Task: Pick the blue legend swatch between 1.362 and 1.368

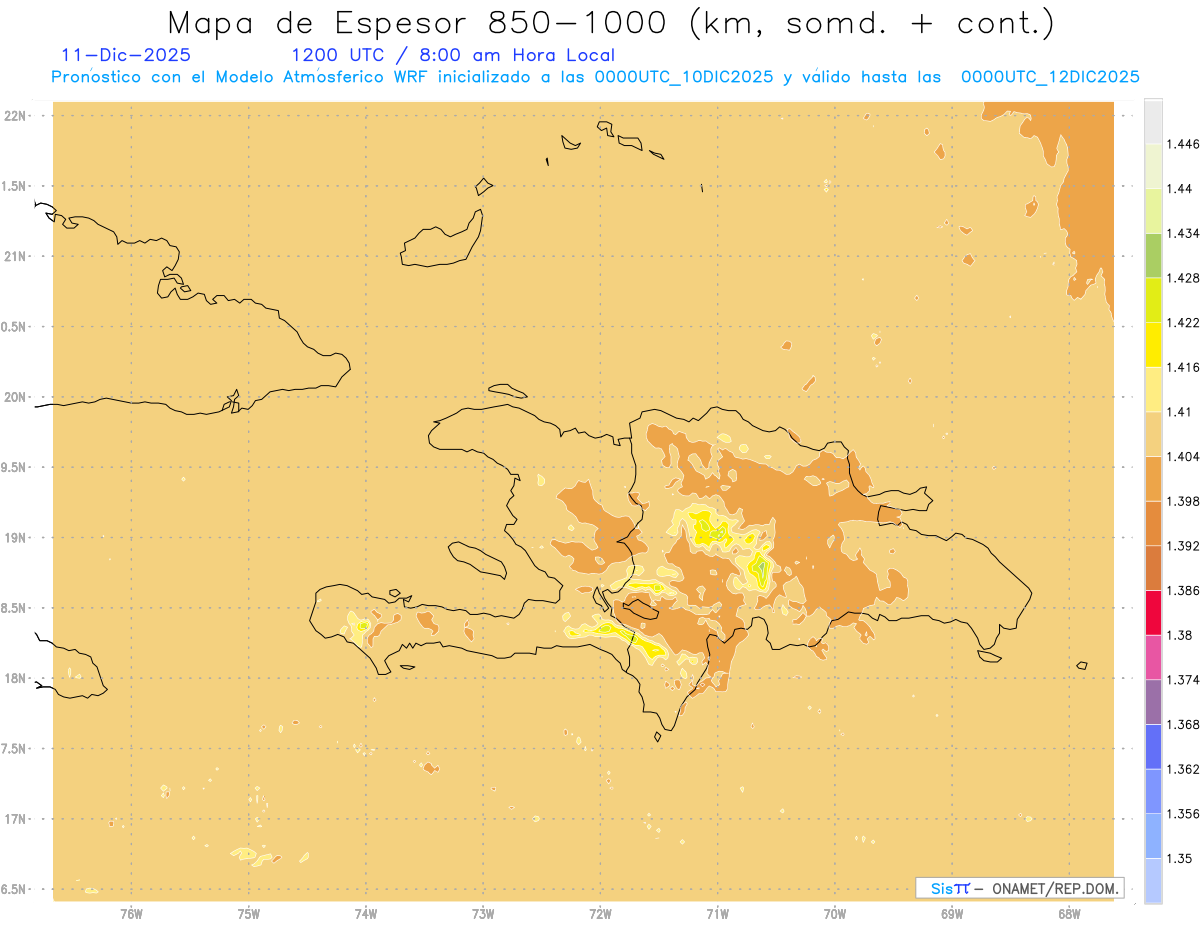Action: 1153,747
